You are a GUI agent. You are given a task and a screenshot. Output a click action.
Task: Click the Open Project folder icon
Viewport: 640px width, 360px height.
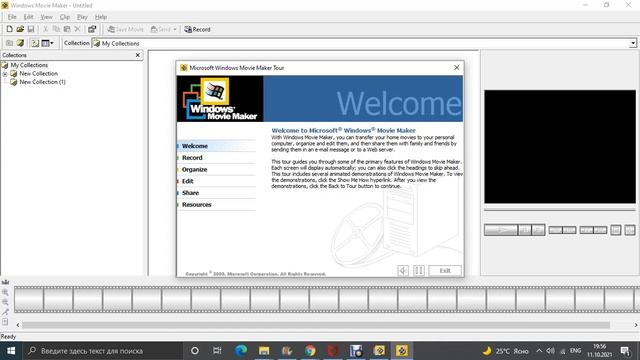coord(20,29)
